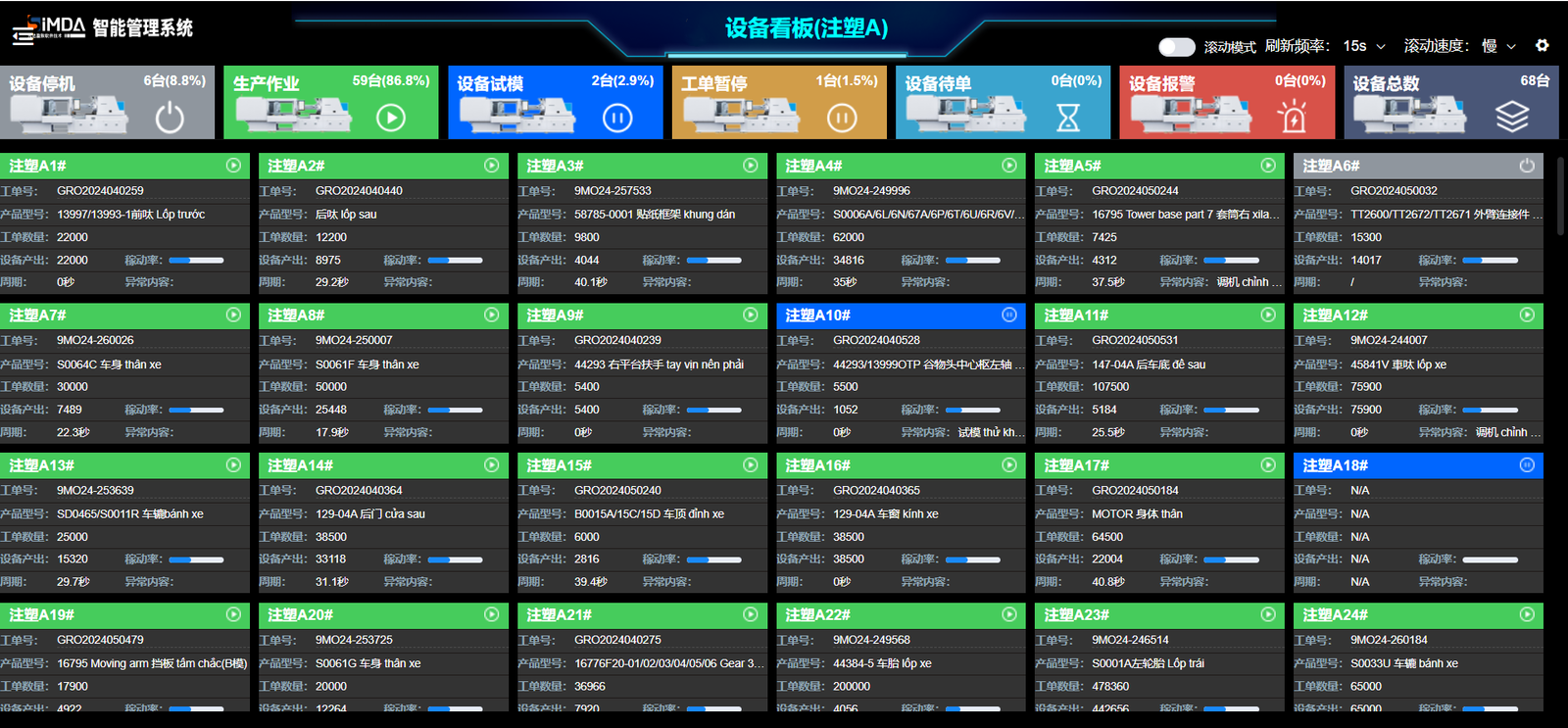The image size is (1568, 728).
Task: Toggle the 滚动模式 switch
Action: click(x=1176, y=47)
